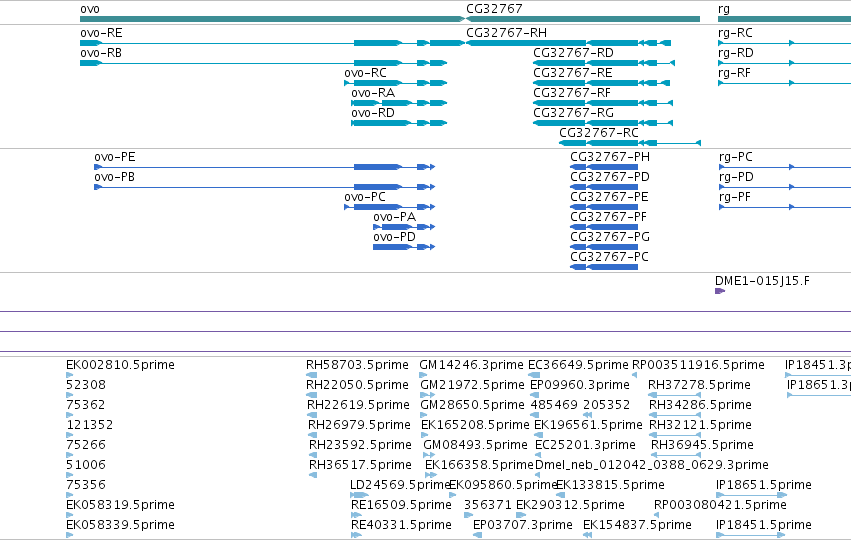Screen dimensions: 851x540
Task: Select the rg-PD protein label
Action: 736,177
